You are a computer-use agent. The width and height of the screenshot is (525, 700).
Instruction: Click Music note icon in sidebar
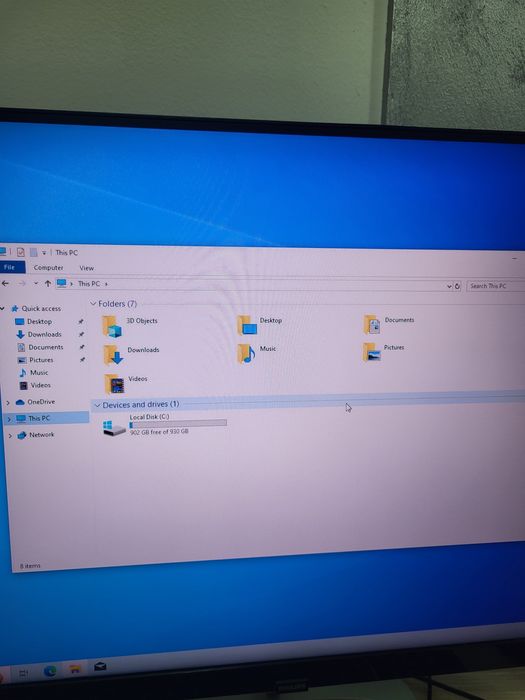click(23, 372)
